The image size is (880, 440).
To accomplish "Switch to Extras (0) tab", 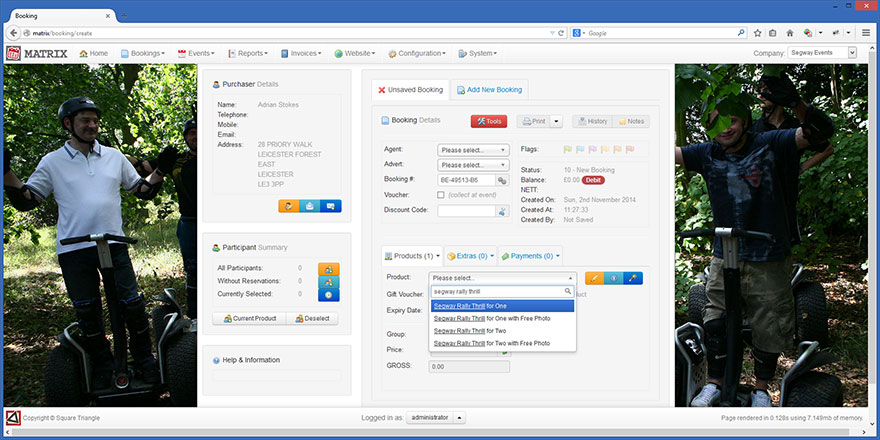I will 470,256.
